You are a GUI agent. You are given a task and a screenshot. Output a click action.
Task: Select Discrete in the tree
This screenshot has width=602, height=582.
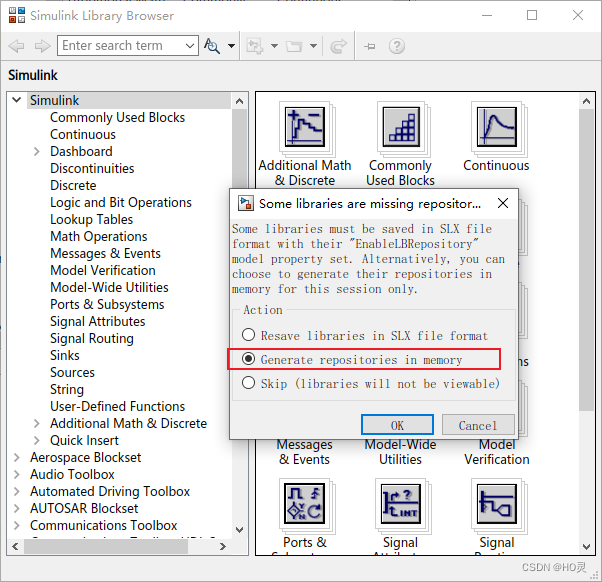pyautogui.click(x=73, y=185)
